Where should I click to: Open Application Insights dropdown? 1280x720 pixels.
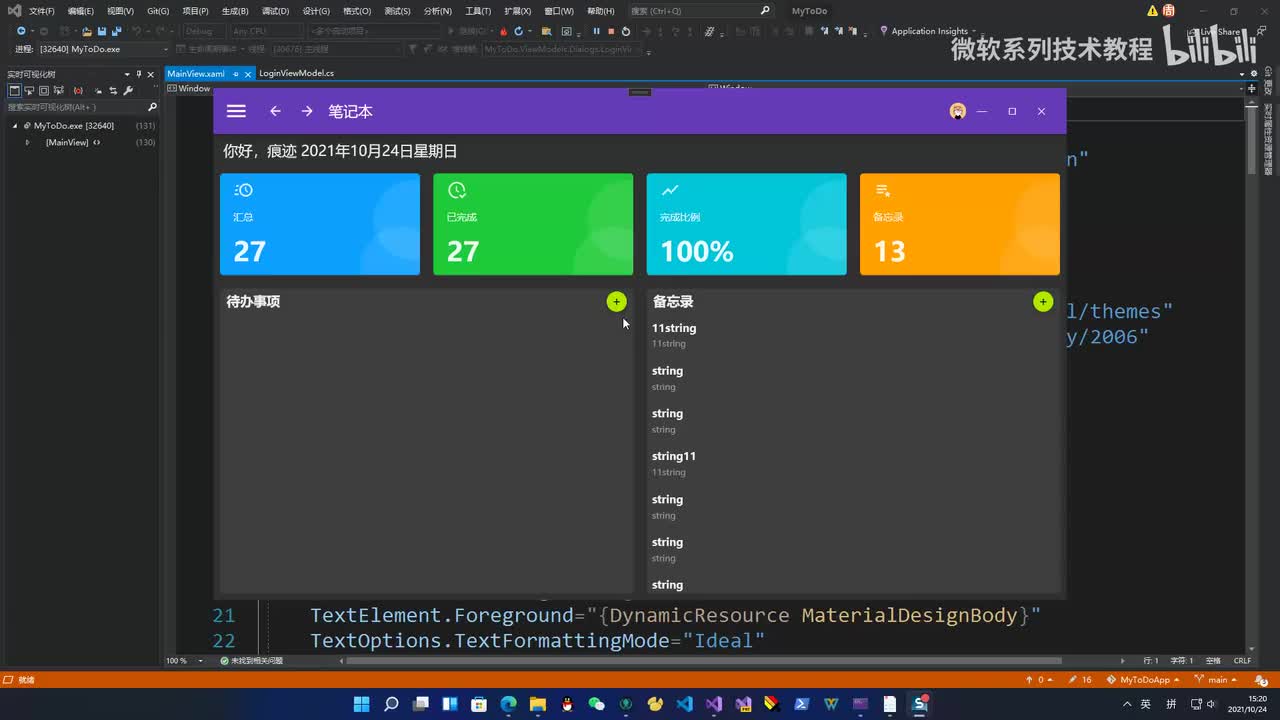pos(926,31)
